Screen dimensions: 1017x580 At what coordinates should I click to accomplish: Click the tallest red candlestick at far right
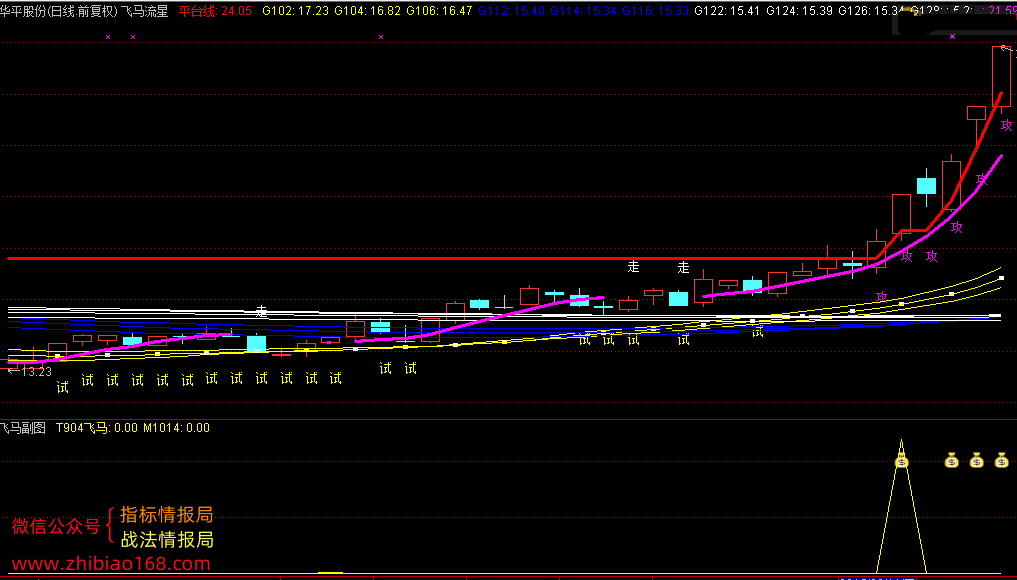click(x=1001, y=76)
